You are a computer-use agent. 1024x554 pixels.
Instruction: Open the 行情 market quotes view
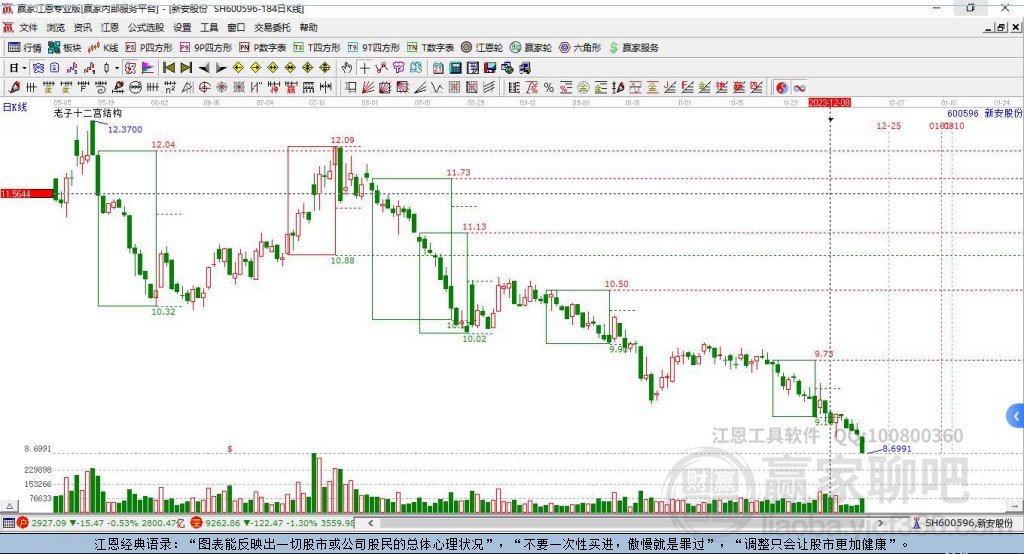coord(24,48)
